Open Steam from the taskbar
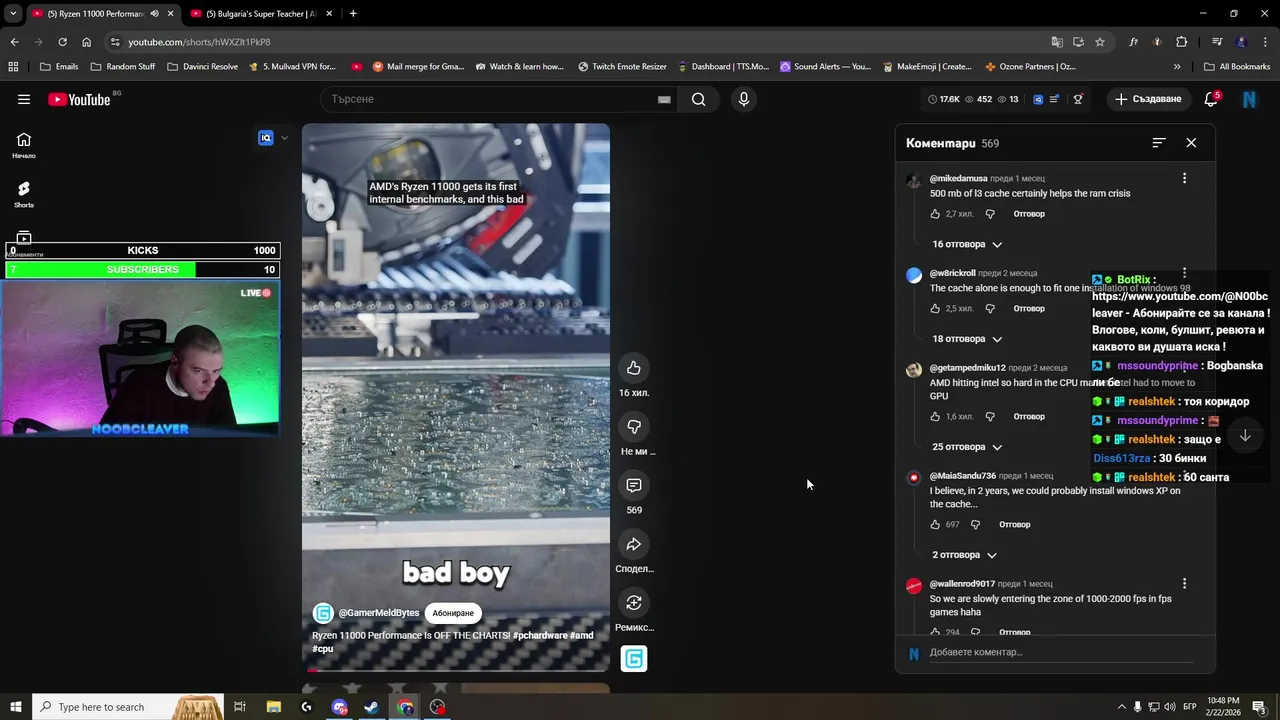The height and width of the screenshot is (720, 1280). point(371,707)
